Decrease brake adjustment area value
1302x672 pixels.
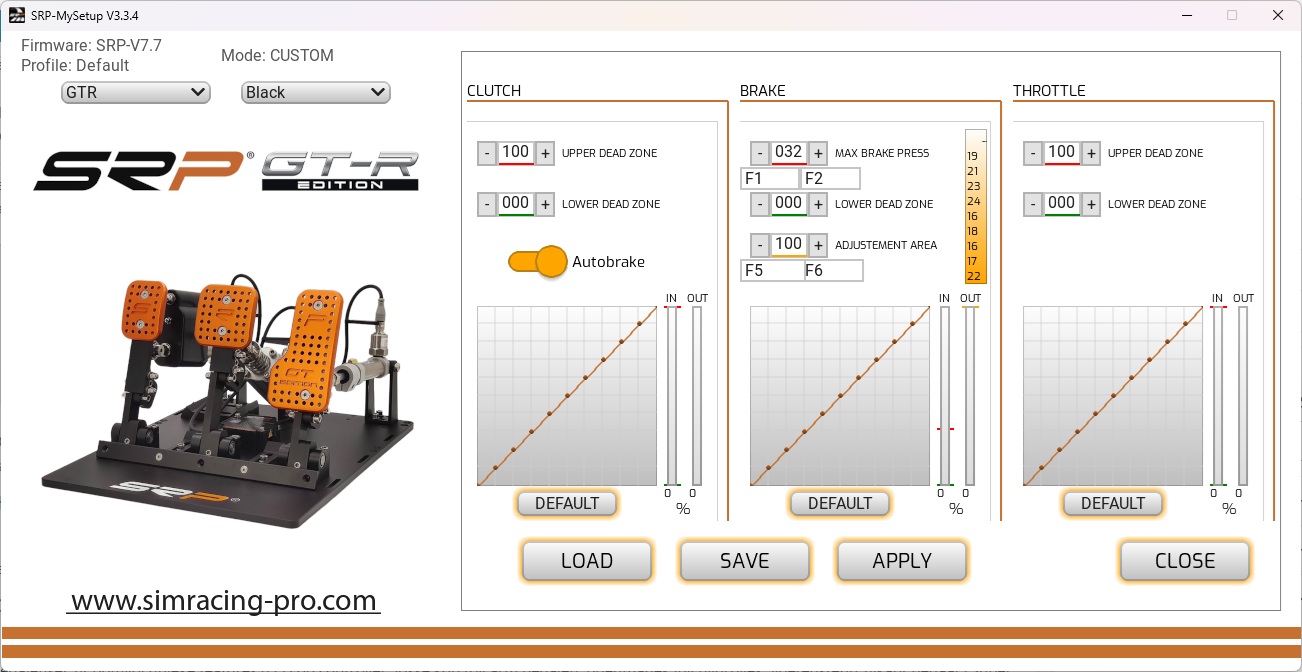[x=760, y=246]
